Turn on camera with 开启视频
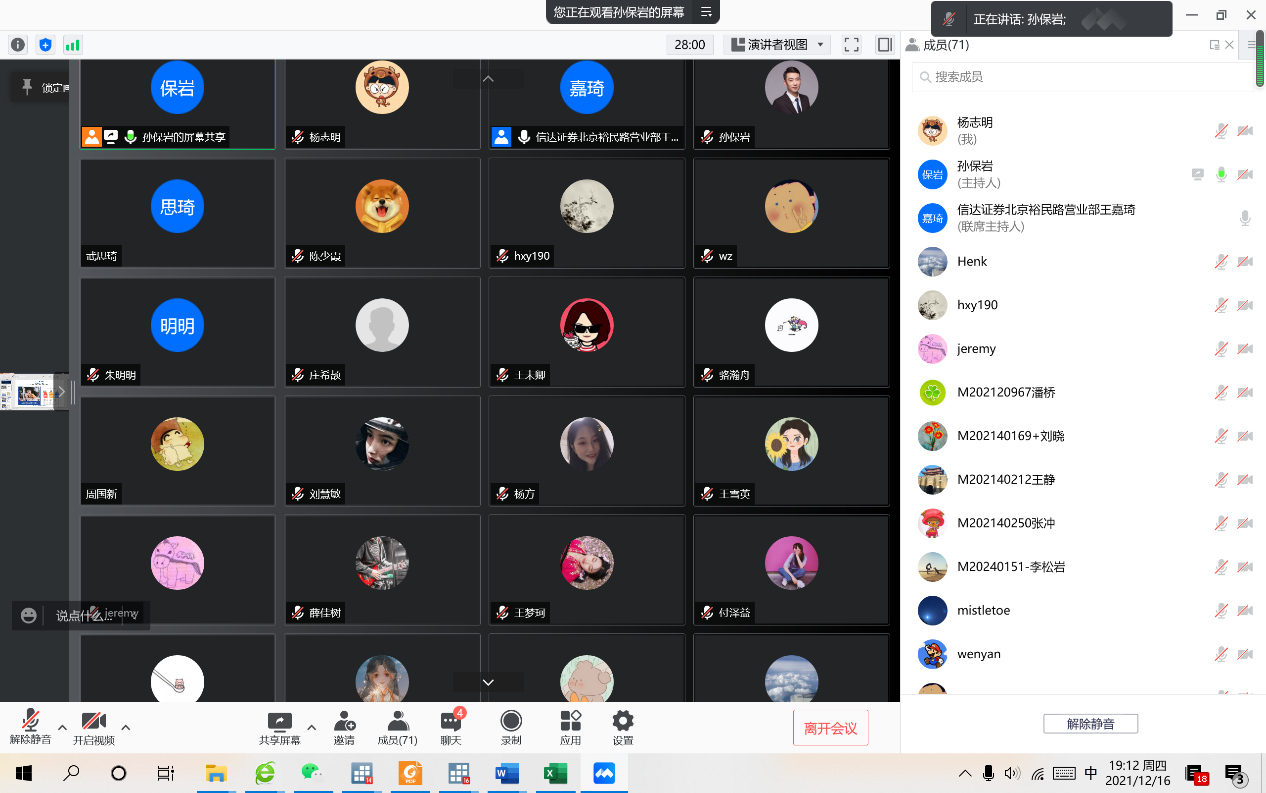The width and height of the screenshot is (1266, 793). pos(93,722)
